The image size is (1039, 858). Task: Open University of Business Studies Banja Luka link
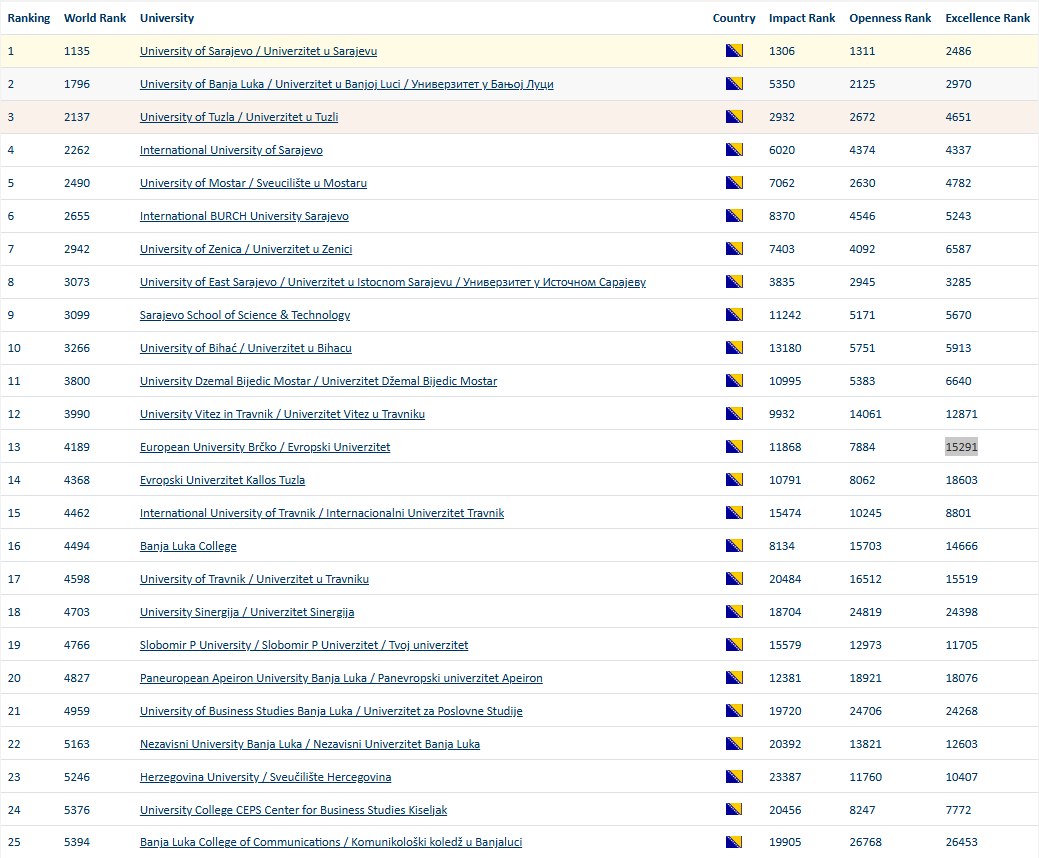[x=331, y=711]
